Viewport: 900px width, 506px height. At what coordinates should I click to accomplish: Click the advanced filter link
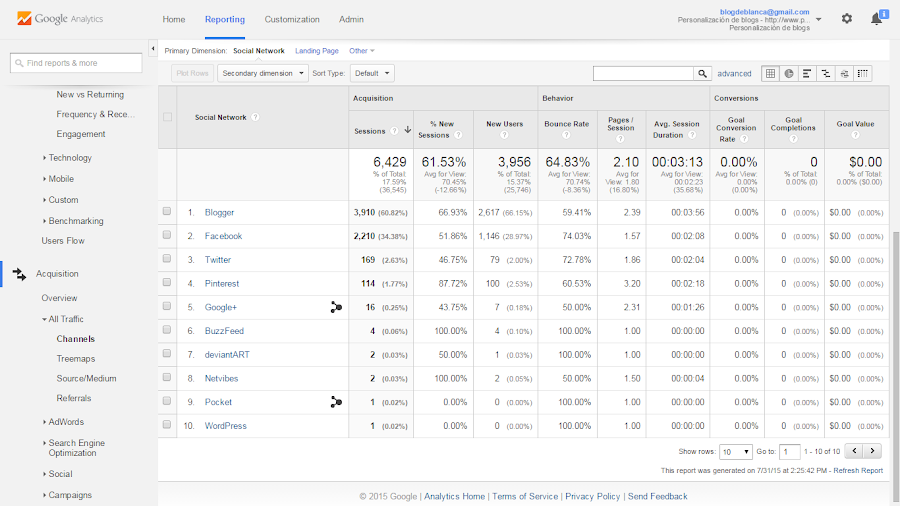point(734,73)
